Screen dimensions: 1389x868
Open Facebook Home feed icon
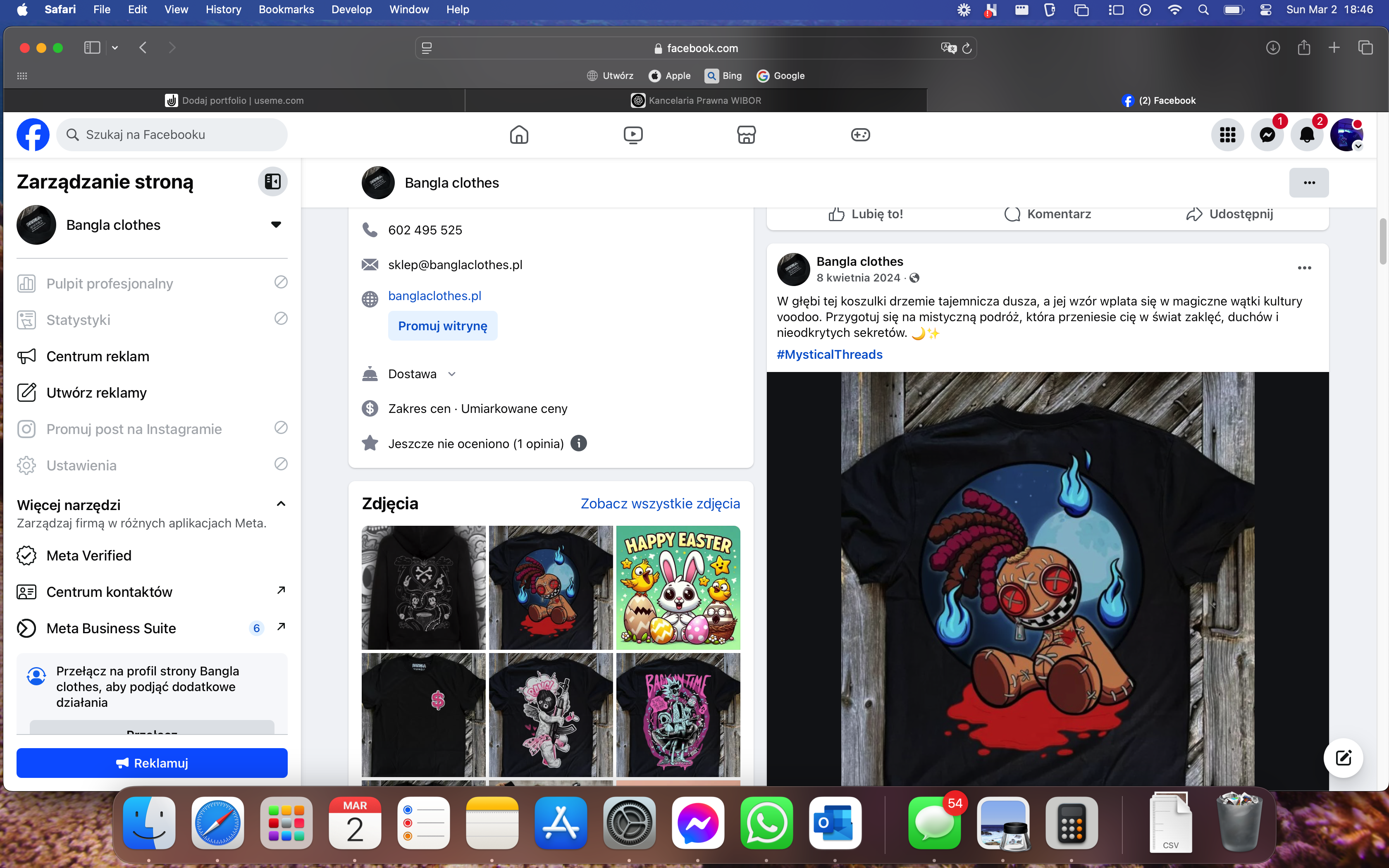(519, 134)
